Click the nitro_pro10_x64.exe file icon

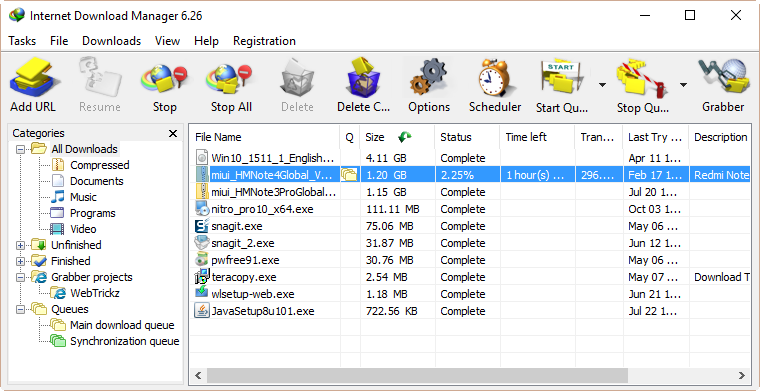202,209
